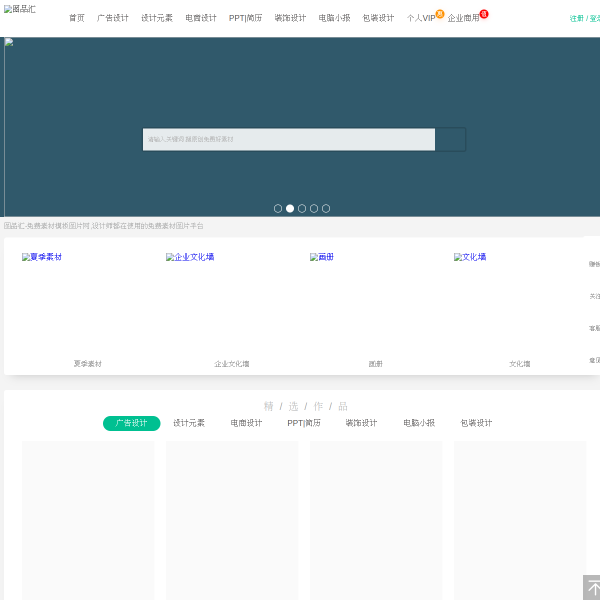Click the green 注册 / 登录 link
Viewport: 600px width, 600px height.
(584, 18)
